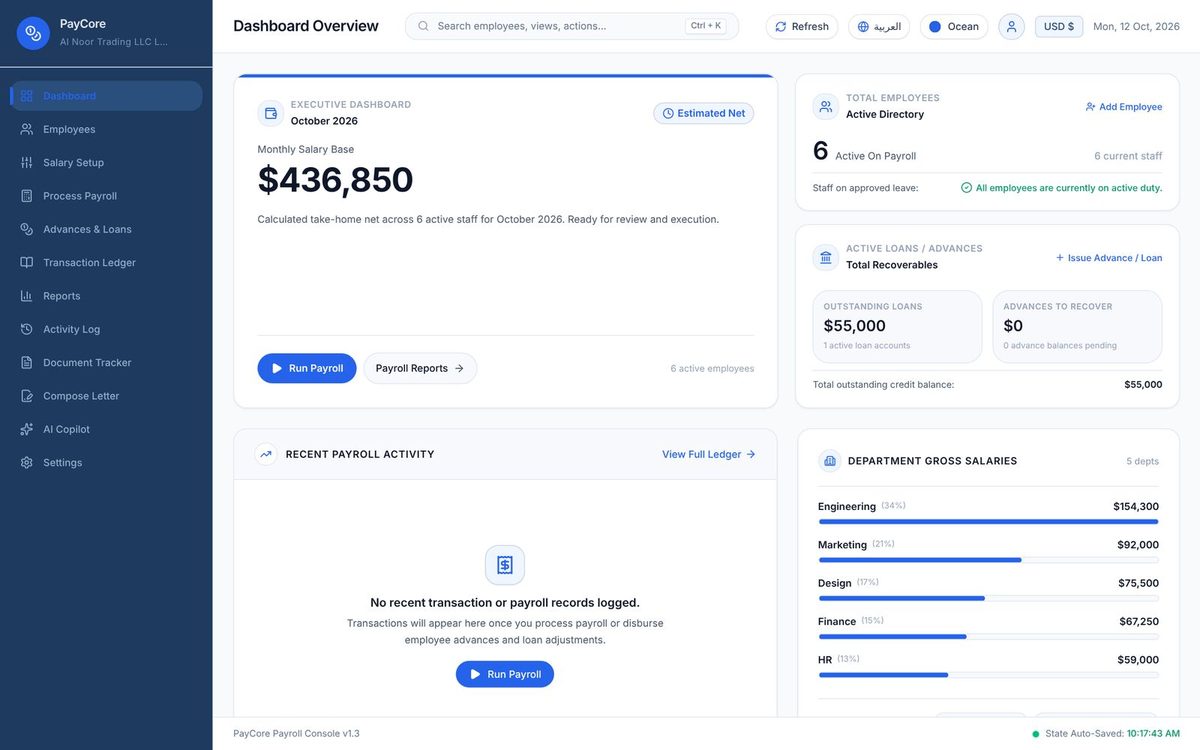The image size is (1200, 750).
Task: Open the user profile icon
Action: point(1011,26)
